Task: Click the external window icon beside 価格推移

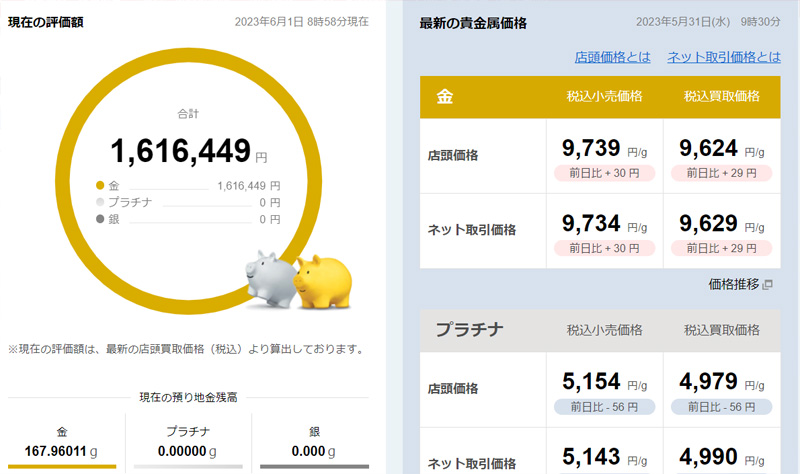Action: (x=767, y=285)
